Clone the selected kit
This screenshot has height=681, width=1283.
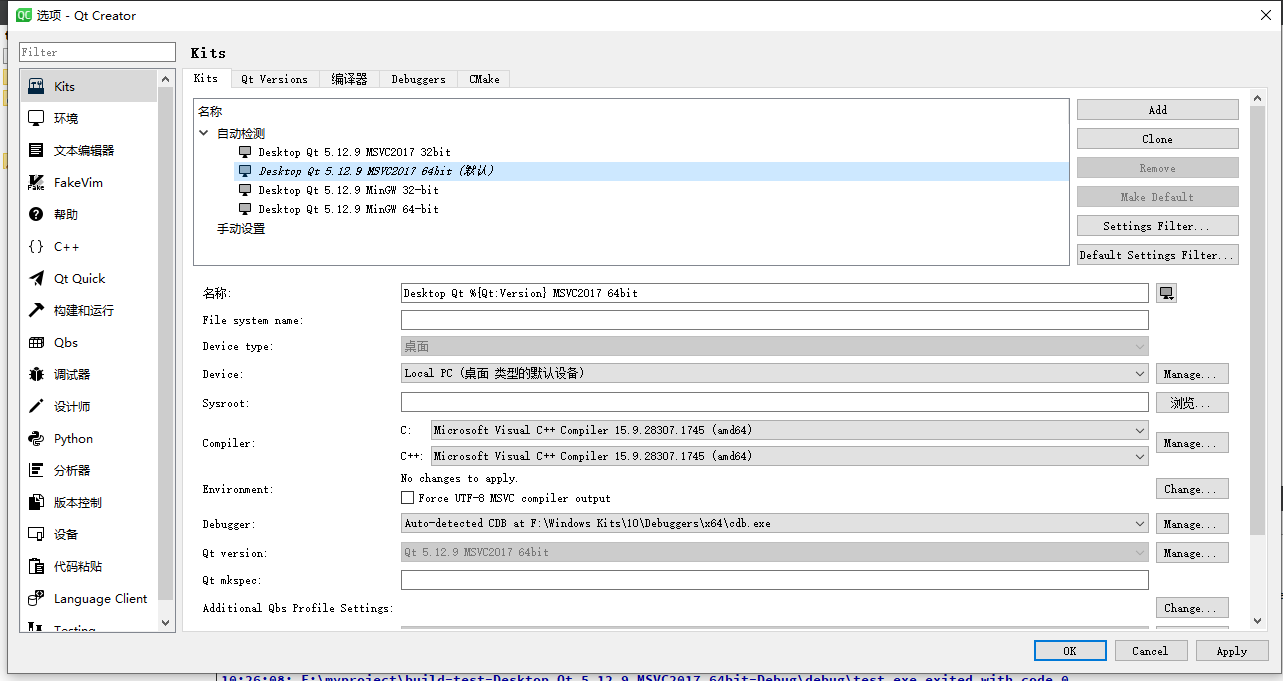click(x=1157, y=138)
